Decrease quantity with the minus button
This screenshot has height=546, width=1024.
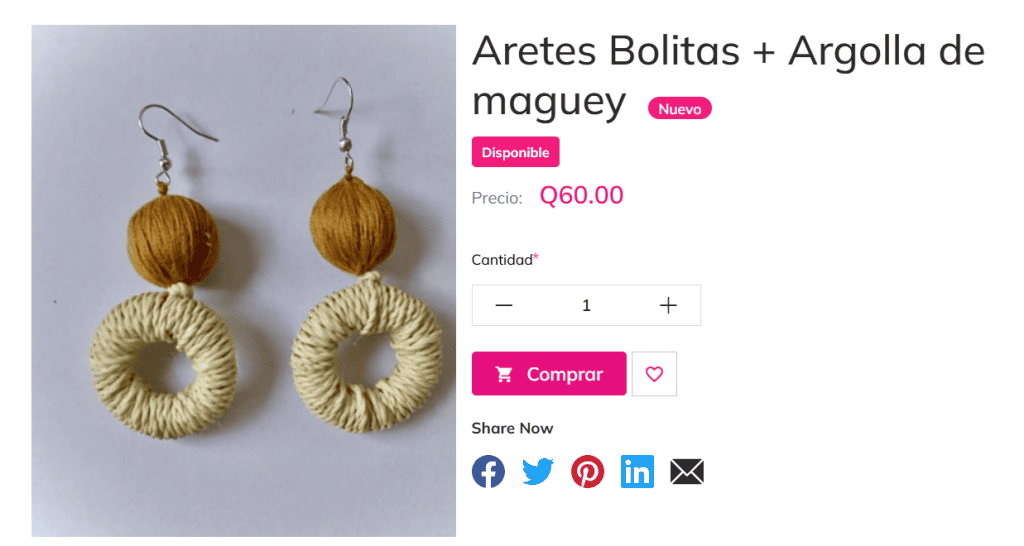point(504,305)
